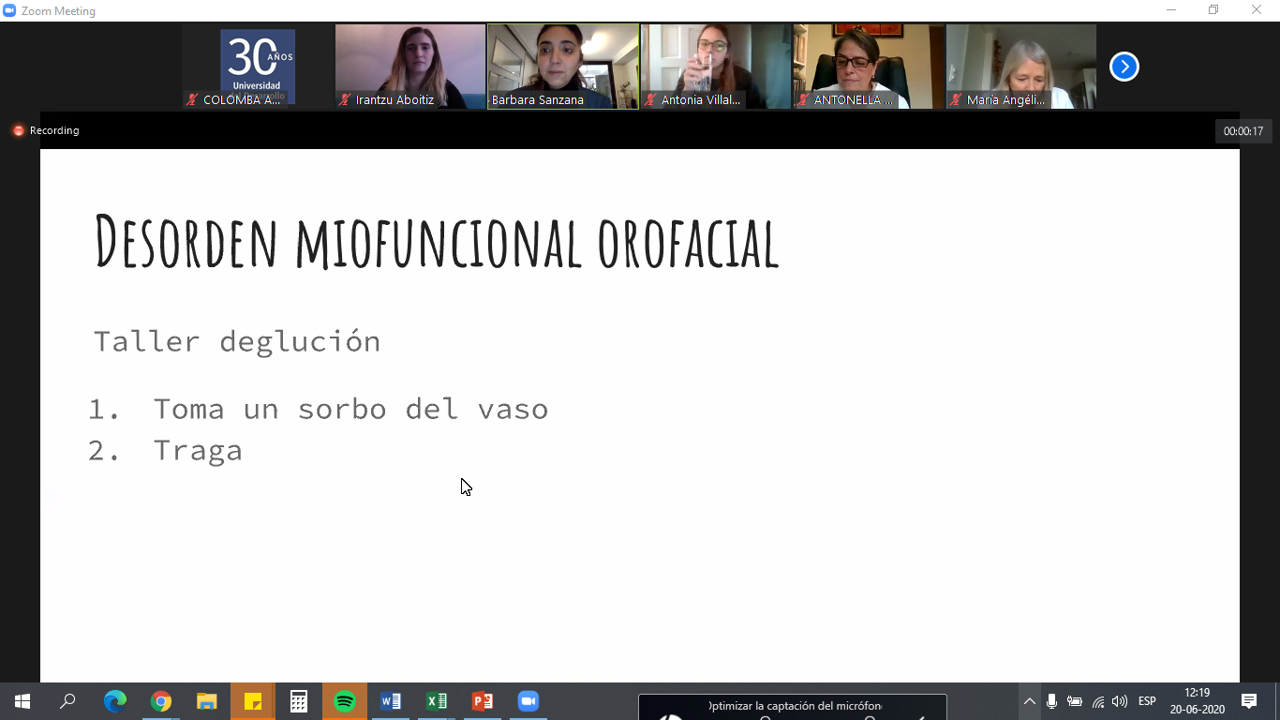
Task: Select Barbara Sanzana's video thumbnail
Action: [562, 66]
